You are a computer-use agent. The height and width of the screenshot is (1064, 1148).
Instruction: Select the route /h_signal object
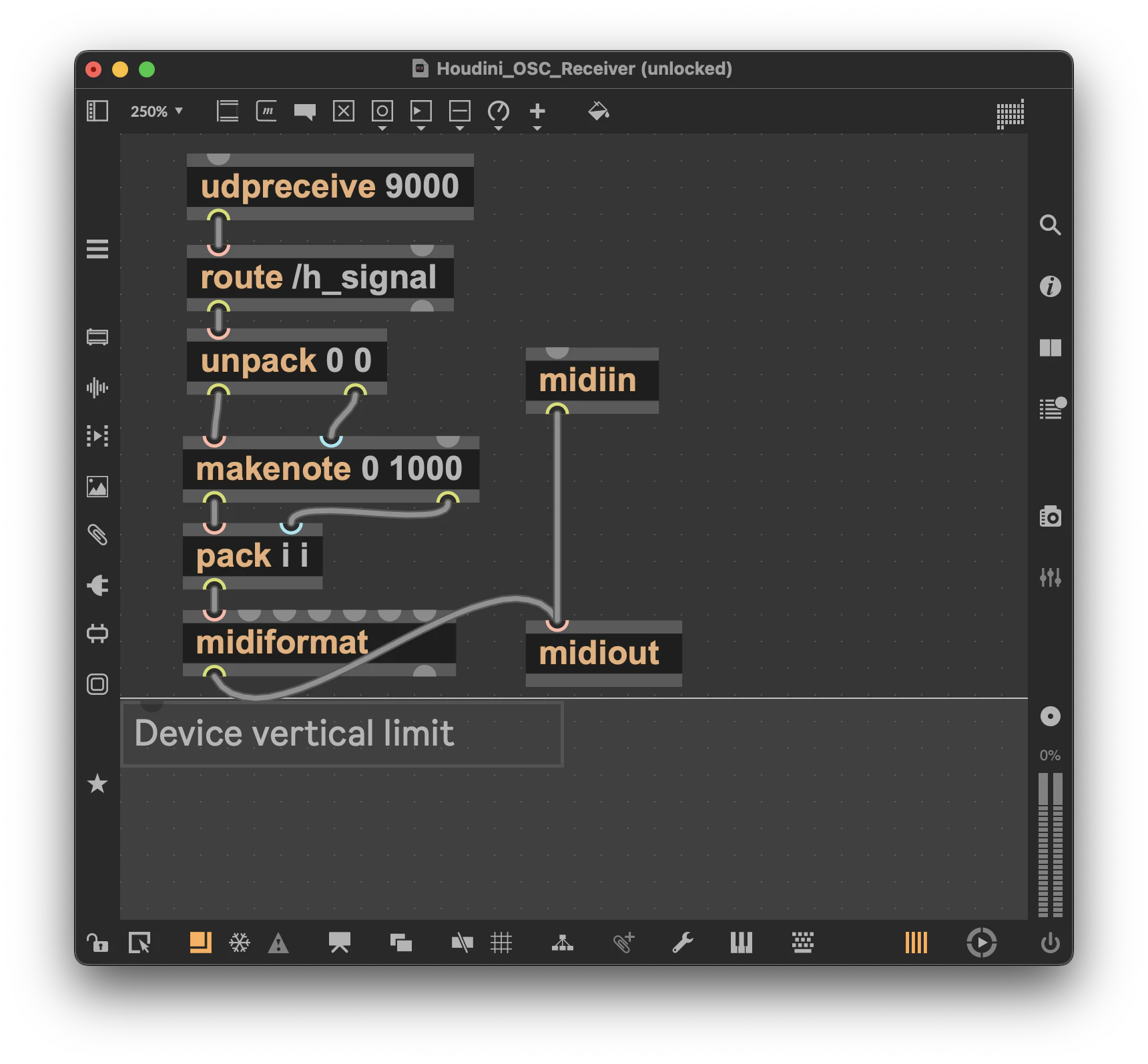(320, 278)
